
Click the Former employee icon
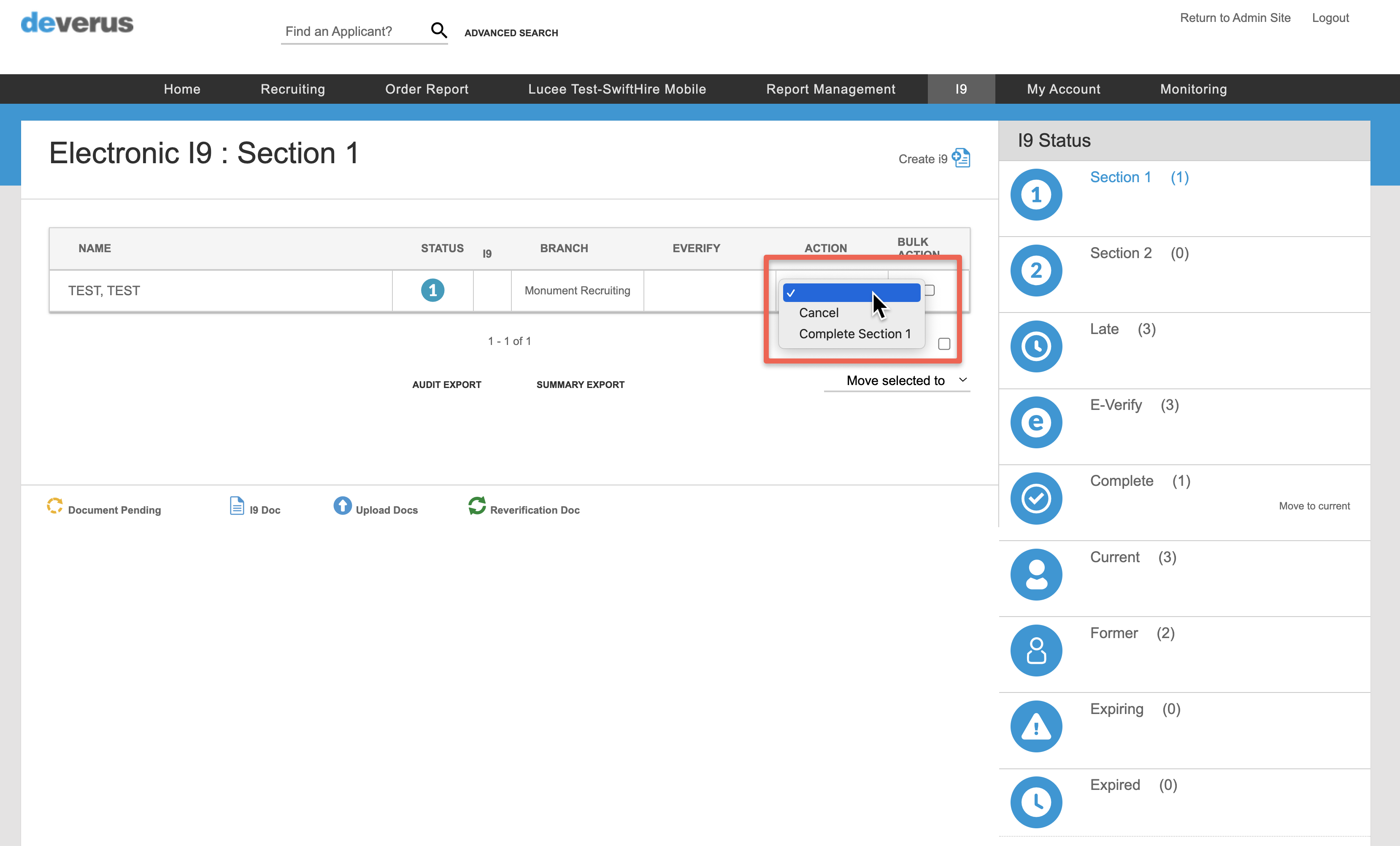point(1036,651)
